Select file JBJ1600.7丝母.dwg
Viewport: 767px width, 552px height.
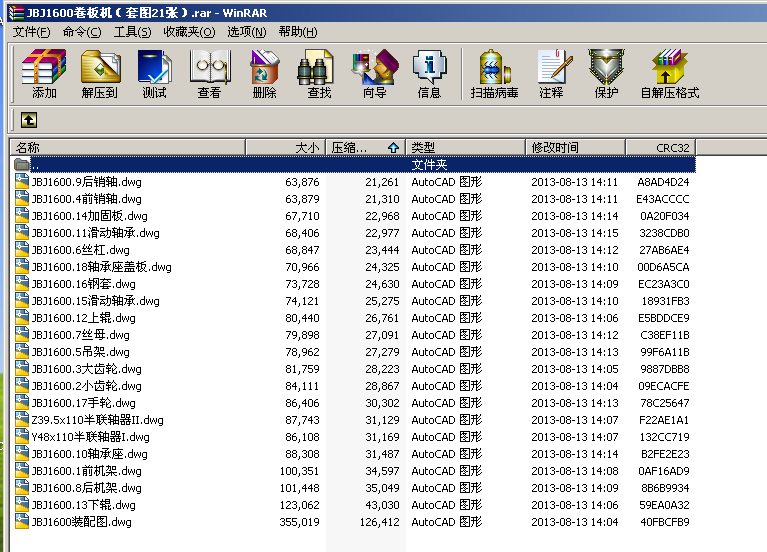(x=81, y=335)
